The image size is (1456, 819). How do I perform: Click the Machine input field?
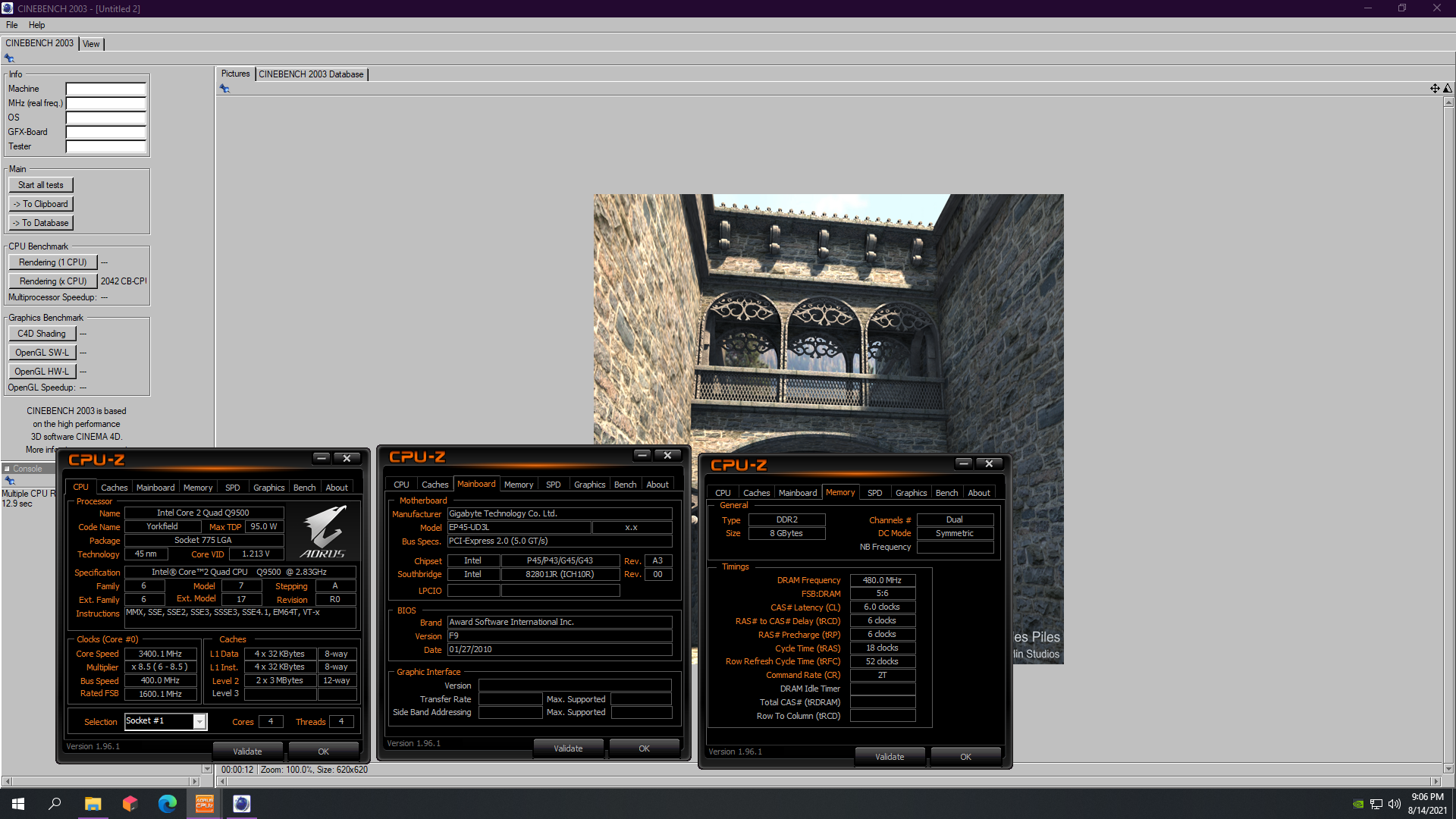pos(105,89)
